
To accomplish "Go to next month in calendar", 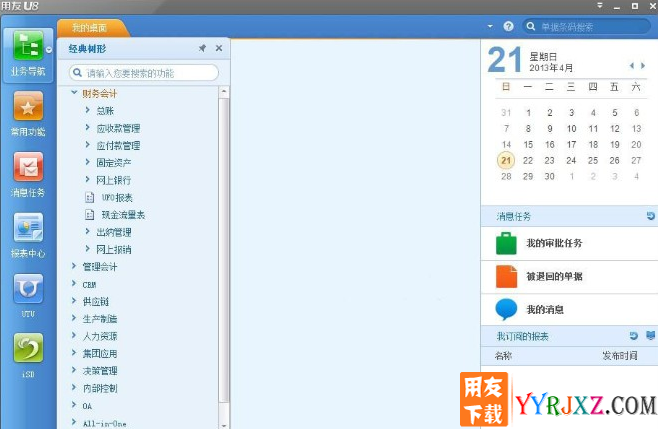I will [x=643, y=65].
